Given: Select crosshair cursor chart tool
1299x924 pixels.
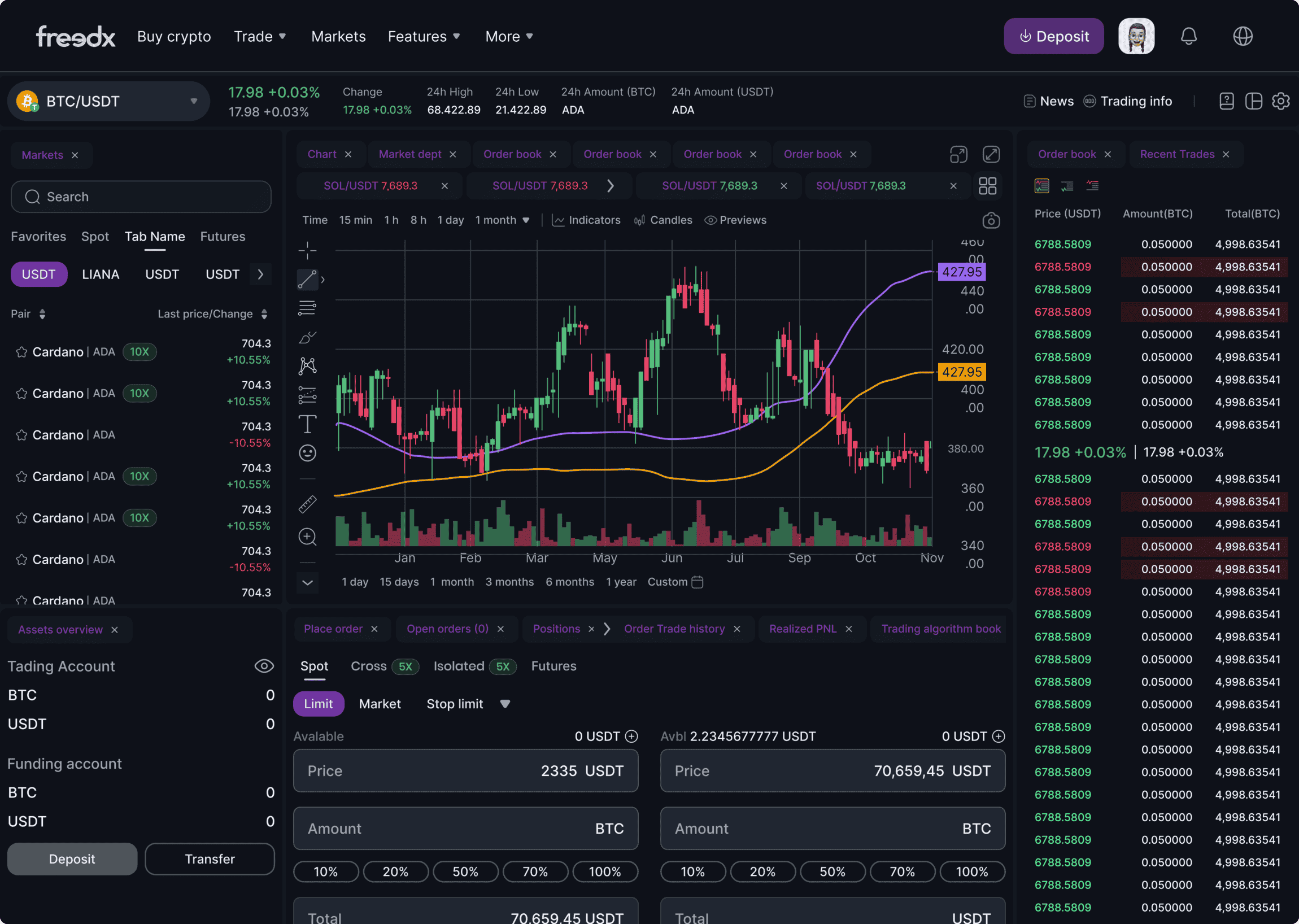Looking at the screenshot, I should pos(307,250).
